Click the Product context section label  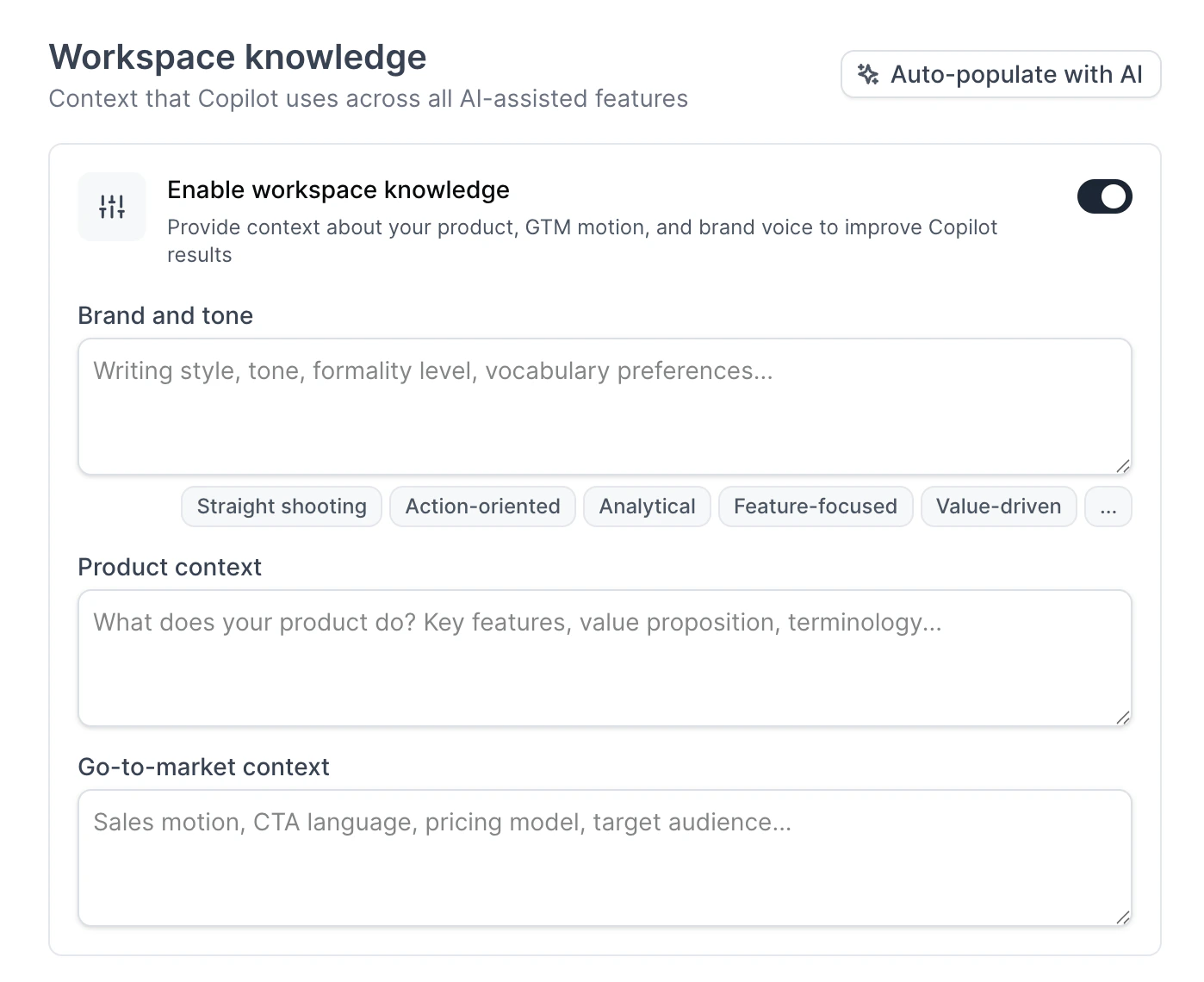click(170, 567)
